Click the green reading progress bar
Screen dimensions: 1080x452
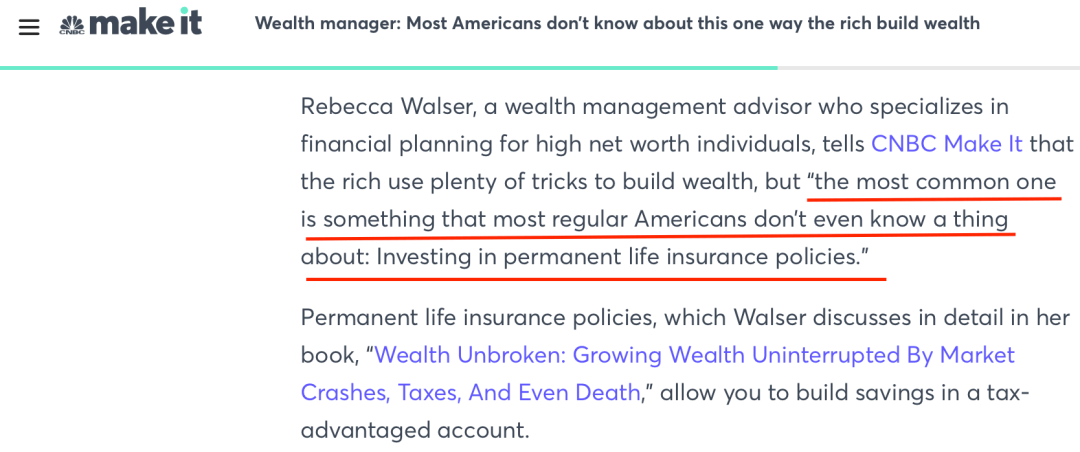point(388,68)
